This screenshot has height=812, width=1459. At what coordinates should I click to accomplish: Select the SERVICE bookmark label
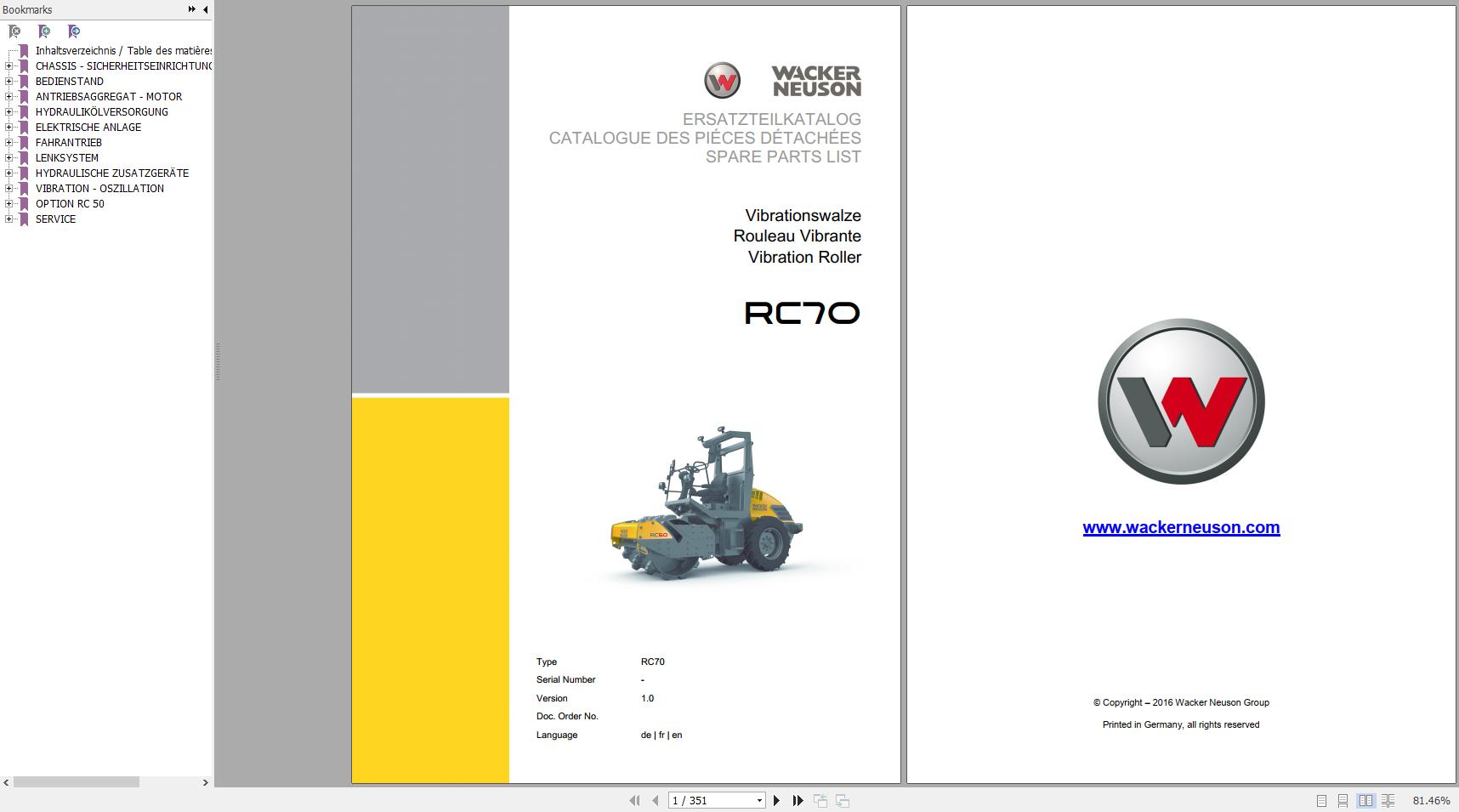point(55,219)
